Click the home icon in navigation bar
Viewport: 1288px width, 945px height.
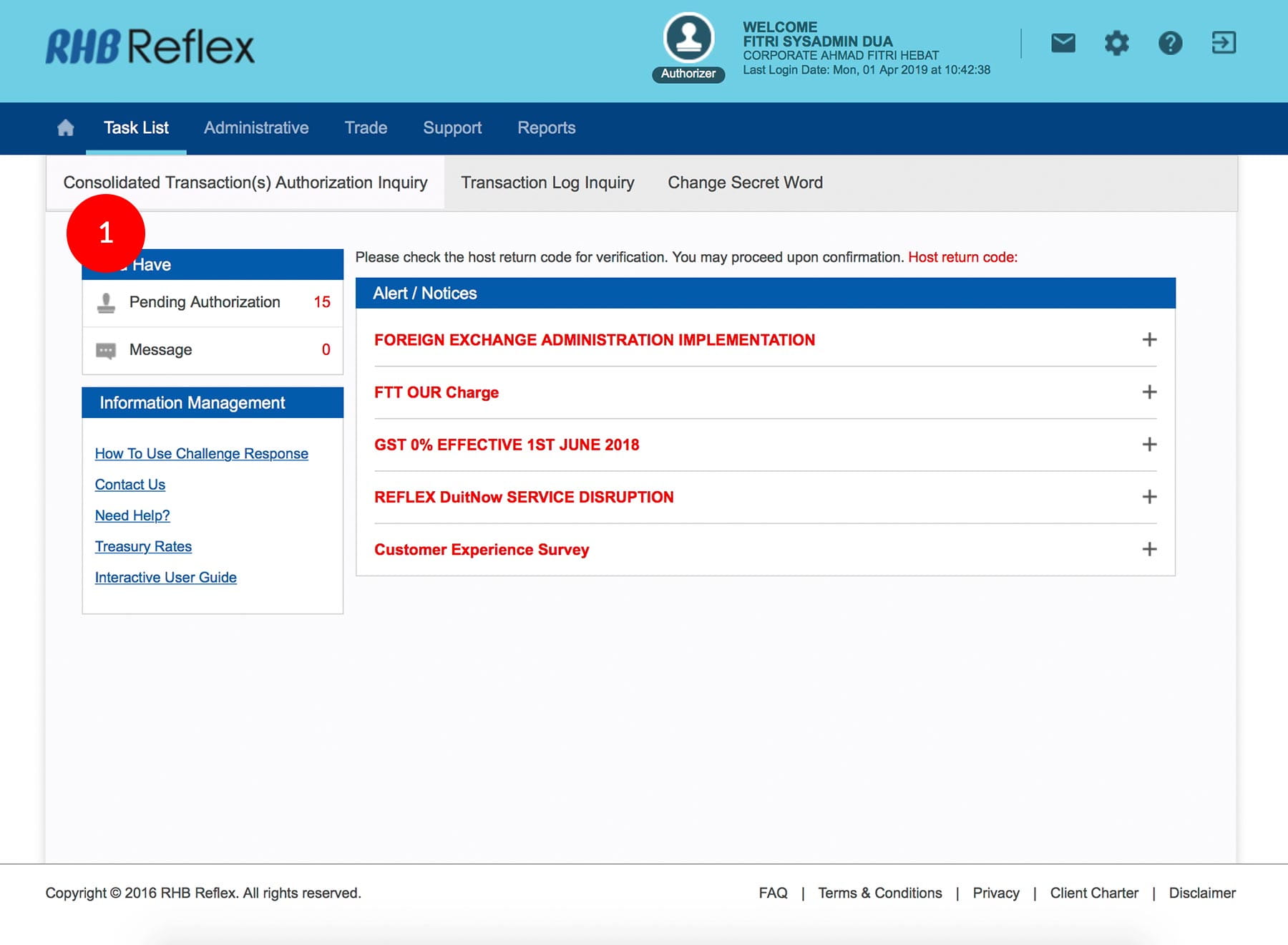point(65,128)
